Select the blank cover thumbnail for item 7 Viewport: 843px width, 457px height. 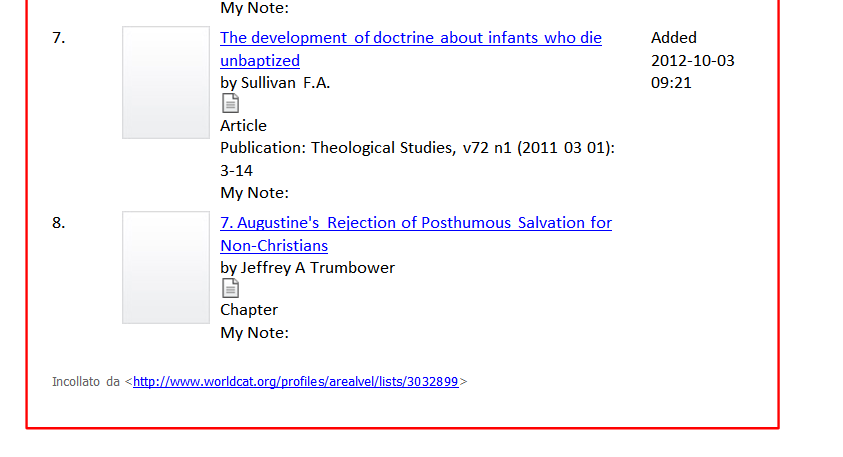166,82
